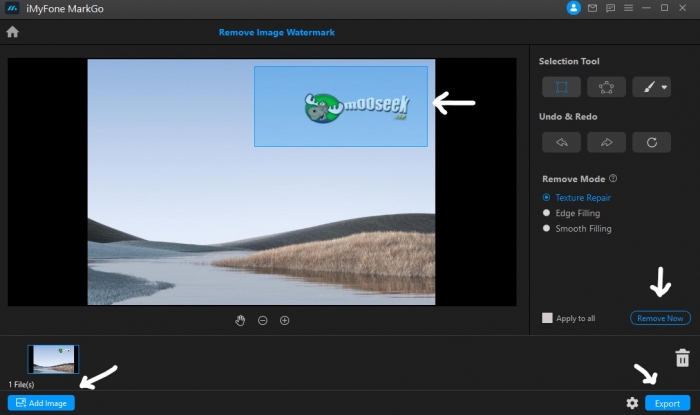Zoom out of the image preview
The image size is (700, 415).
pyautogui.click(x=262, y=320)
